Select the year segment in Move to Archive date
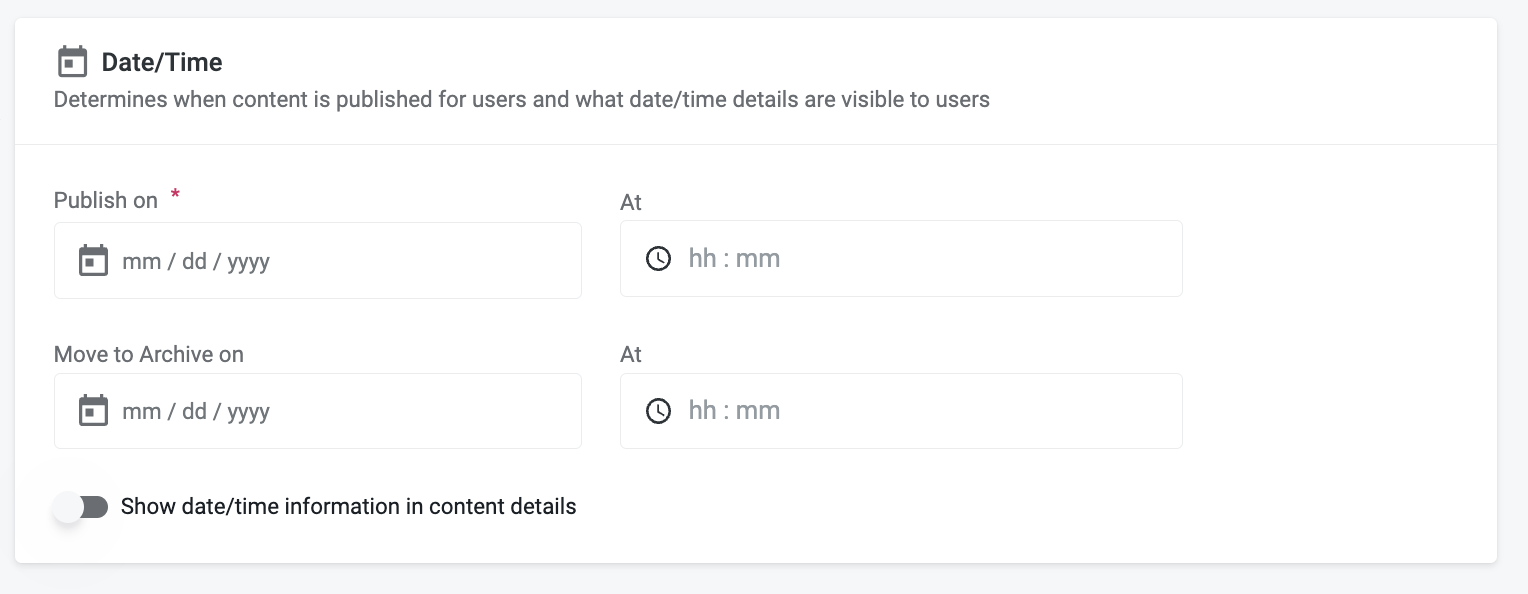This screenshot has height=594, width=1528. [248, 412]
